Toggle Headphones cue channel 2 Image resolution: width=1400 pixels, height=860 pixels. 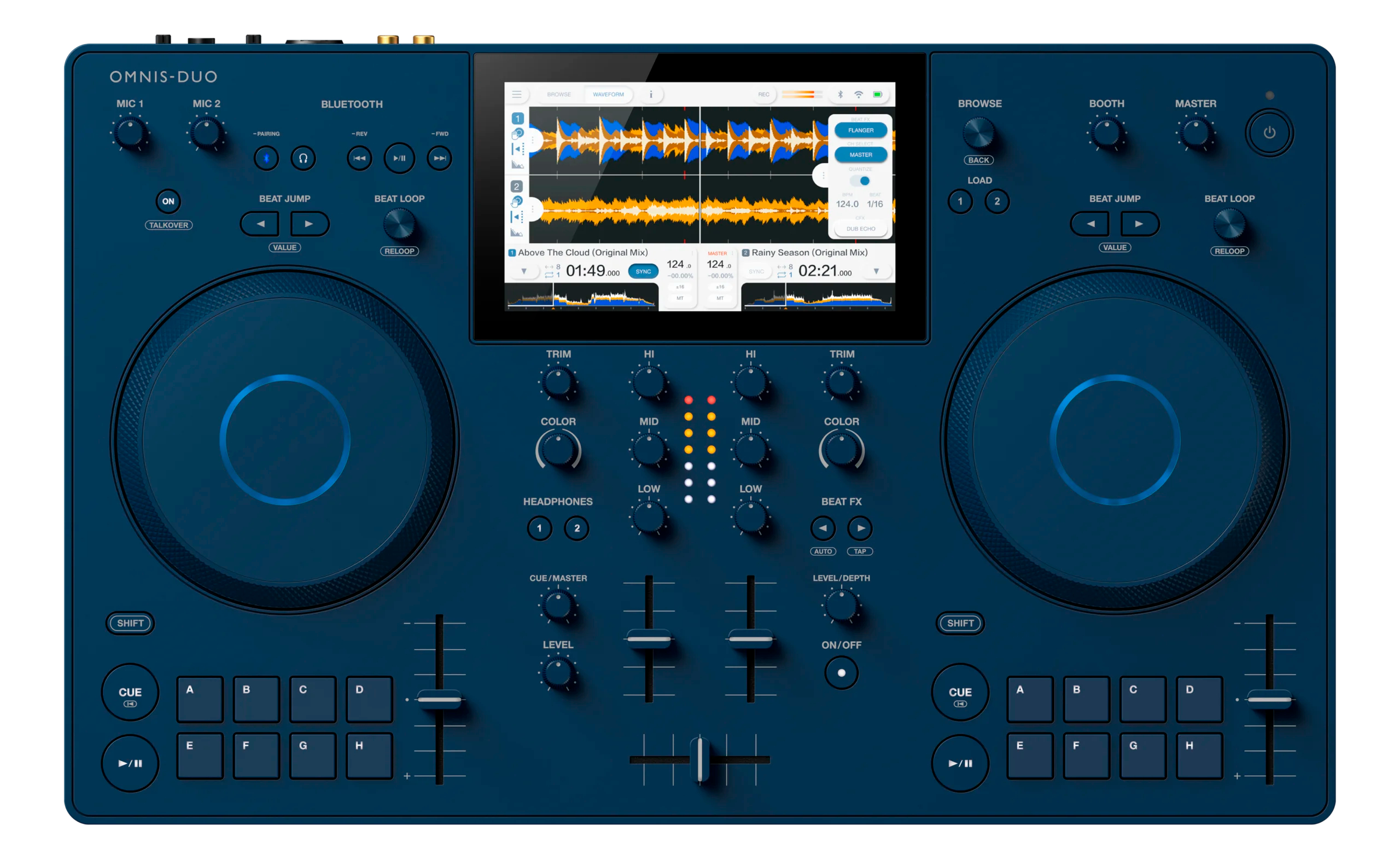pyautogui.click(x=576, y=528)
